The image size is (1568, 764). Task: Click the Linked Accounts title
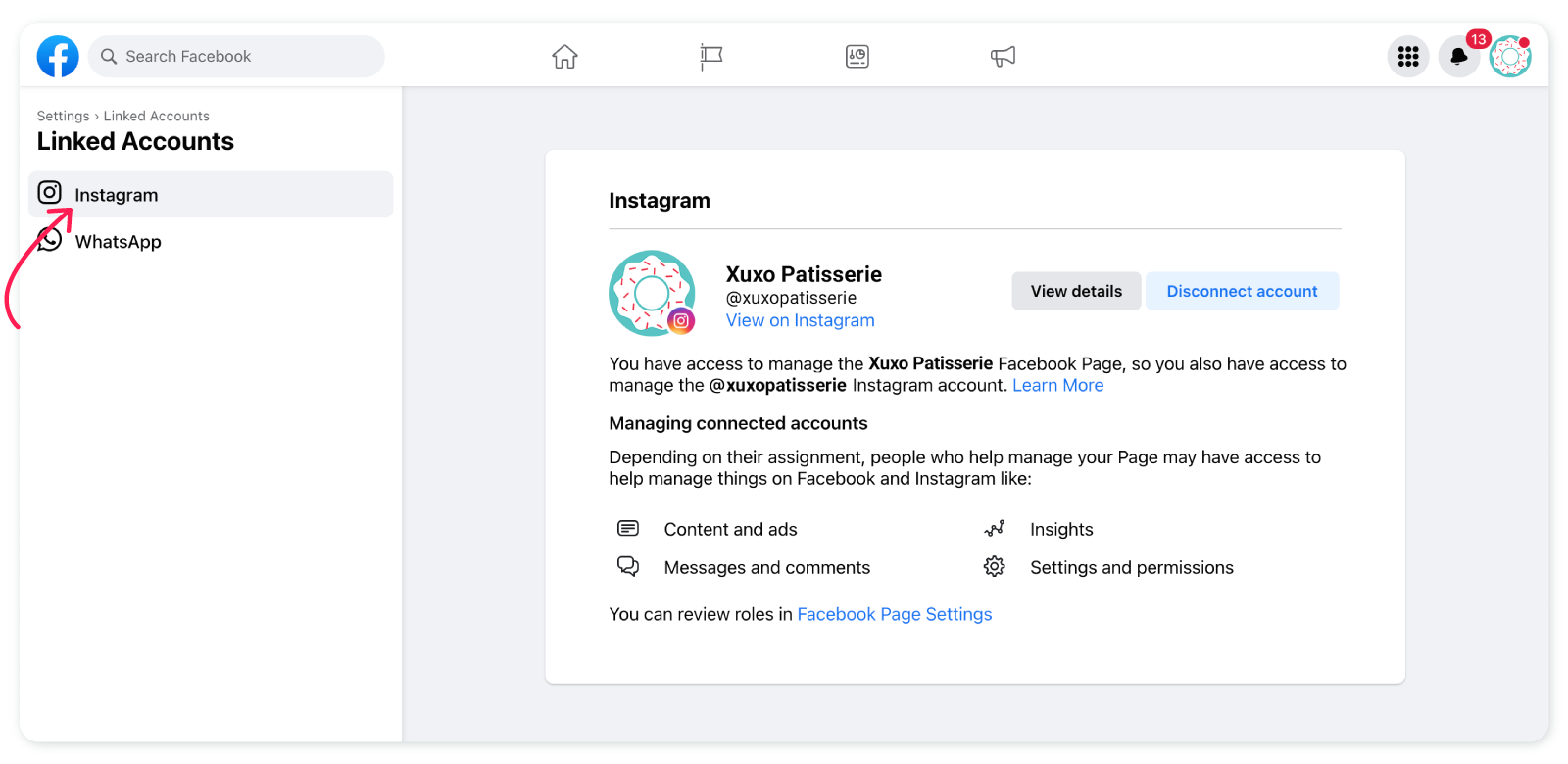(135, 141)
